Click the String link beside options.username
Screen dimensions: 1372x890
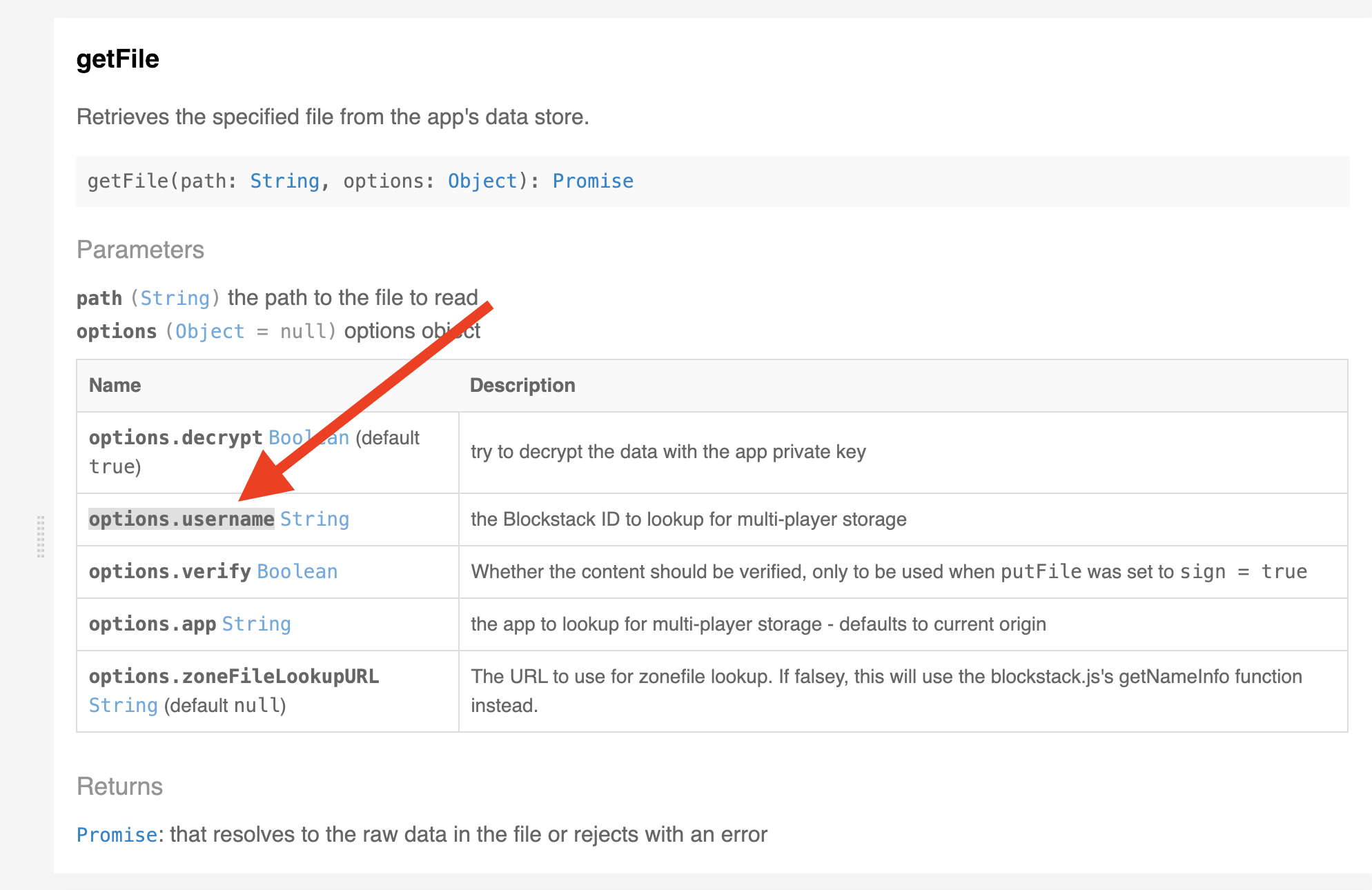click(315, 519)
